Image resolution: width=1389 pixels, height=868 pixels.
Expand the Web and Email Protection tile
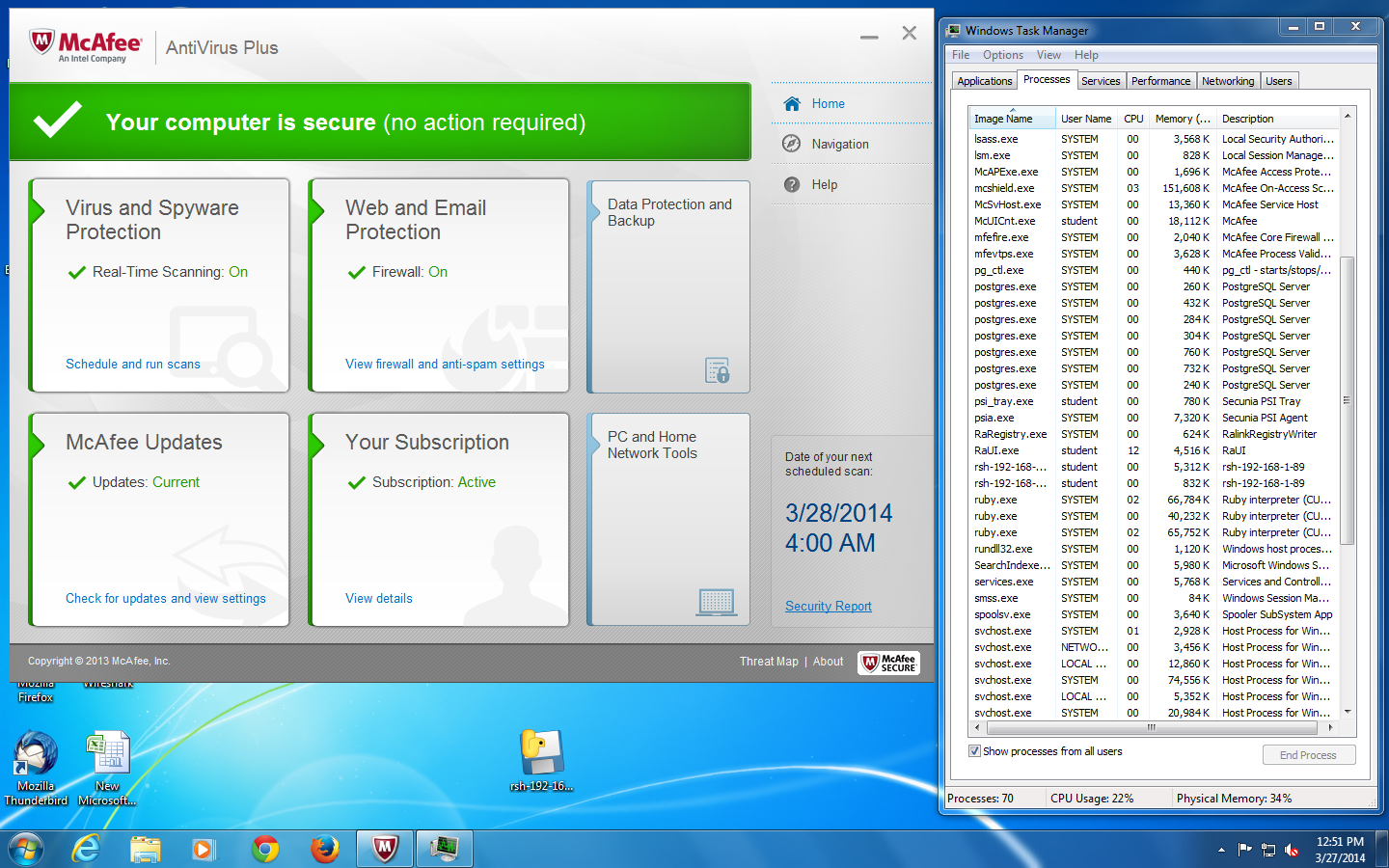point(439,285)
